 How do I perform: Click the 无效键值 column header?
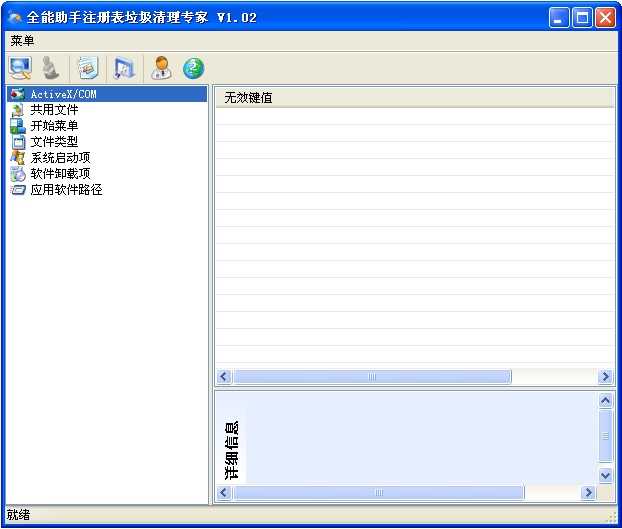415,98
